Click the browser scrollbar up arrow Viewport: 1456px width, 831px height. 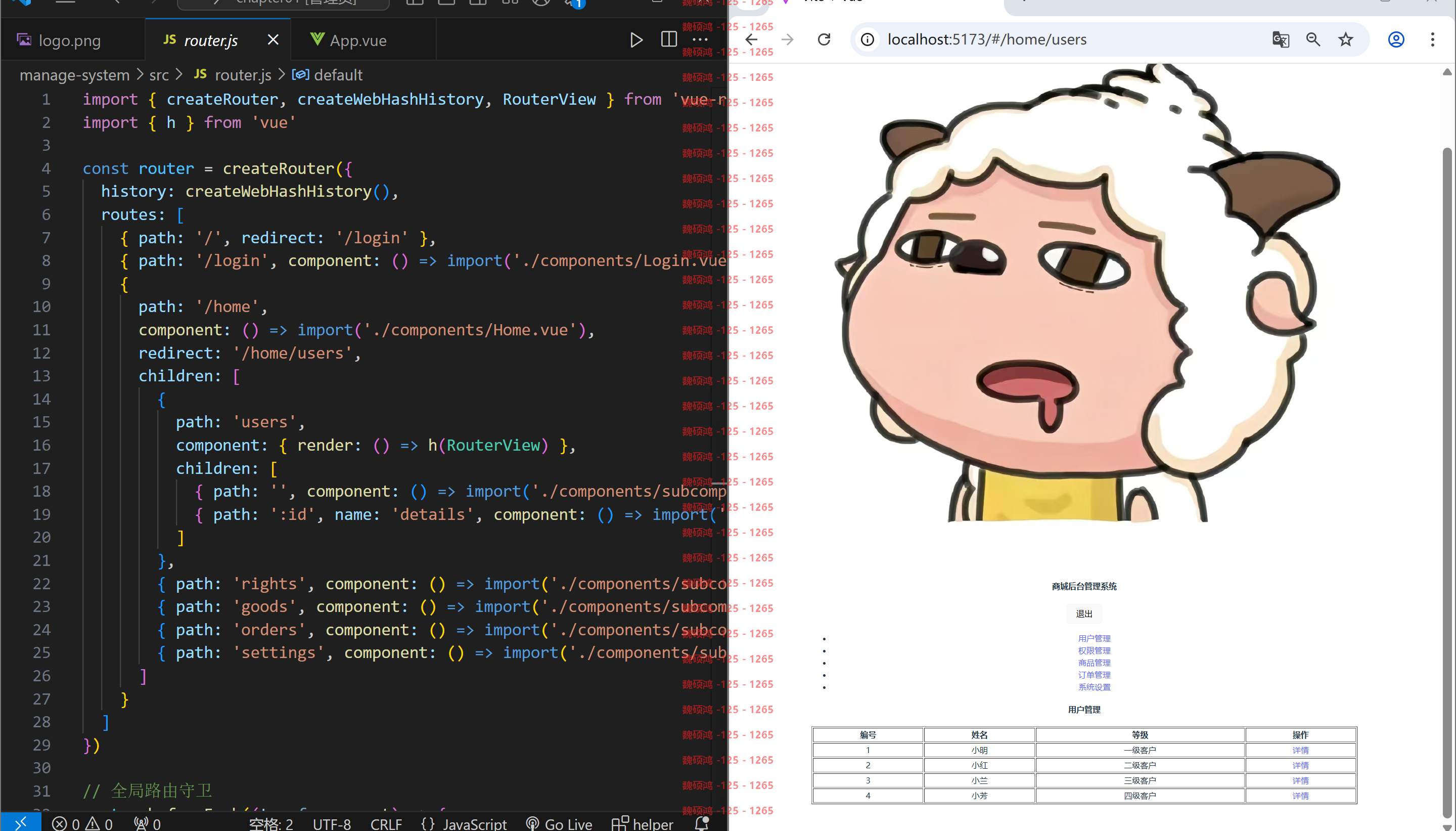(x=1447, y=72)
